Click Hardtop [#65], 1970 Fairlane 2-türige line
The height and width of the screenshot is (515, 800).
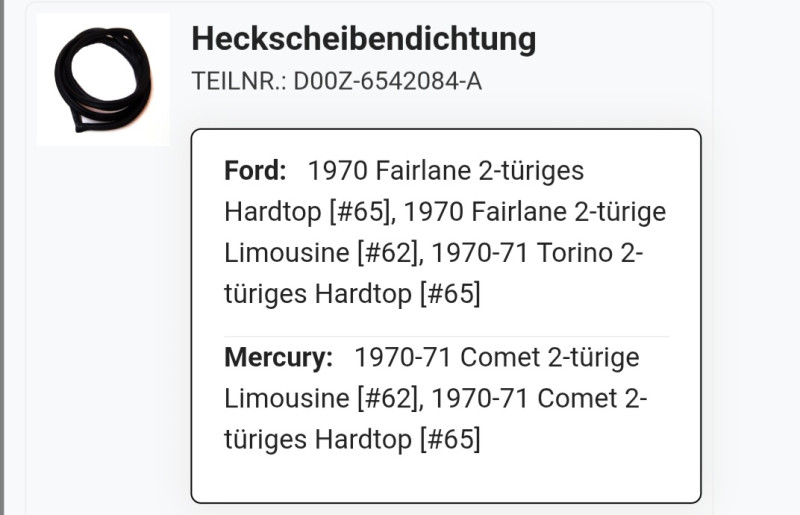tap(445, 212)
